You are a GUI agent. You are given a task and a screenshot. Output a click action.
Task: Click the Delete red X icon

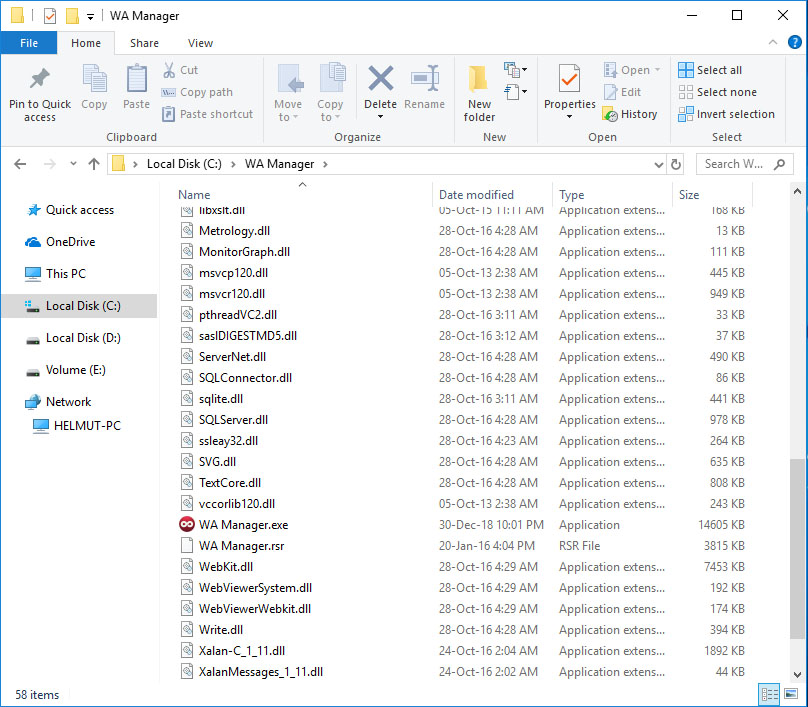(x=381, y=78)
